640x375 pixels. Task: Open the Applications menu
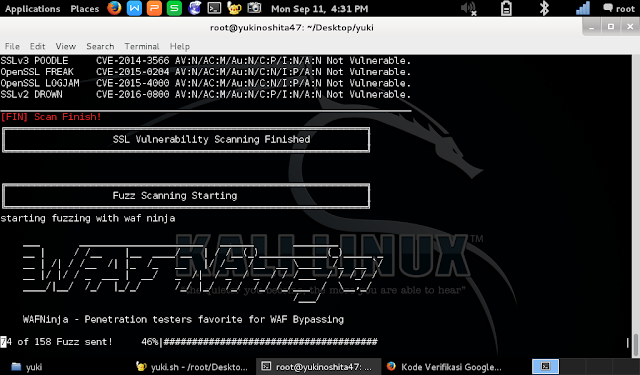32,9
